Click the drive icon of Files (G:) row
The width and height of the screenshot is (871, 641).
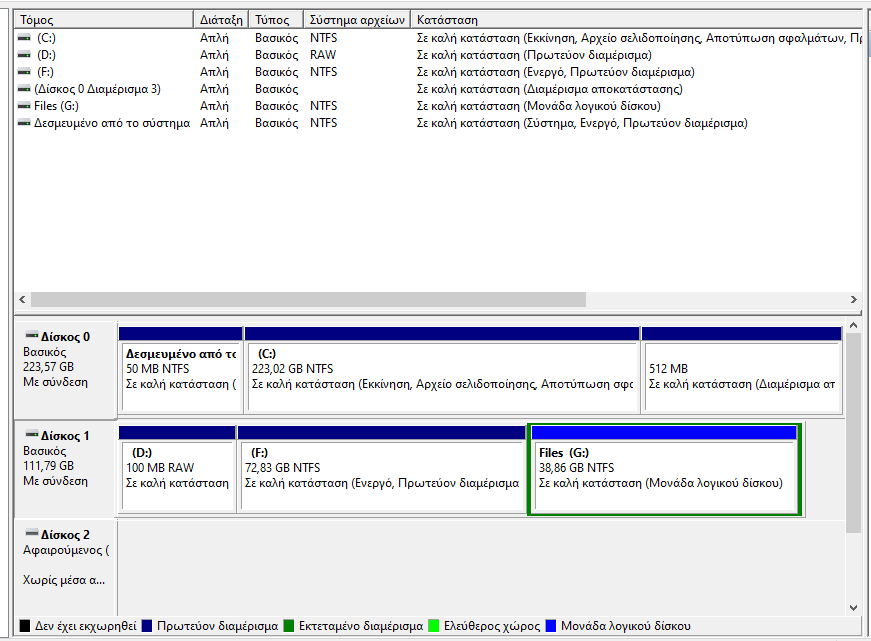[24, 106]
